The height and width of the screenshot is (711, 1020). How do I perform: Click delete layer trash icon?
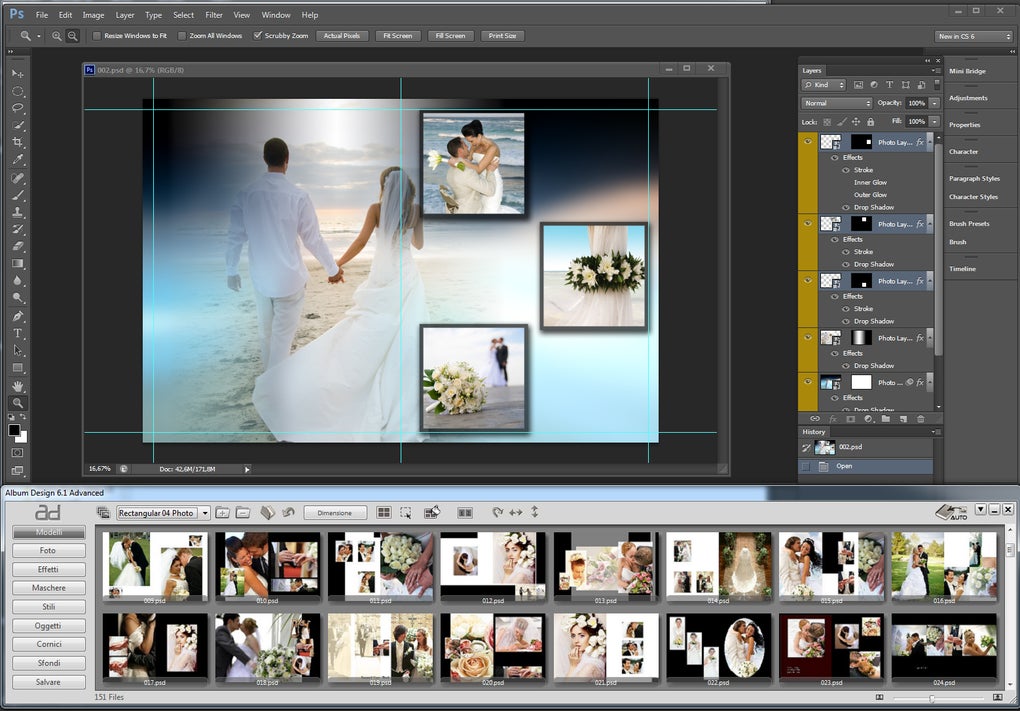[920, 418]
